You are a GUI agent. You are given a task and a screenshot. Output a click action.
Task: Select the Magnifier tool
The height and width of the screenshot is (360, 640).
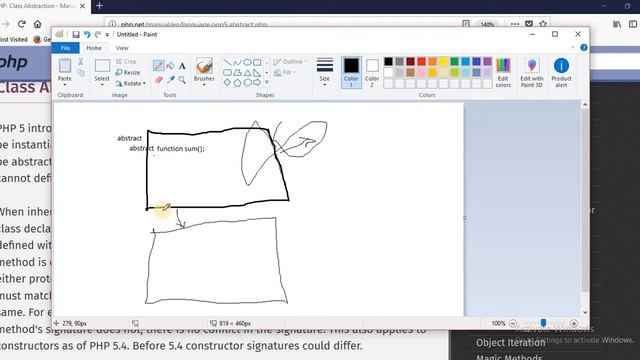[x=182, y=80]
